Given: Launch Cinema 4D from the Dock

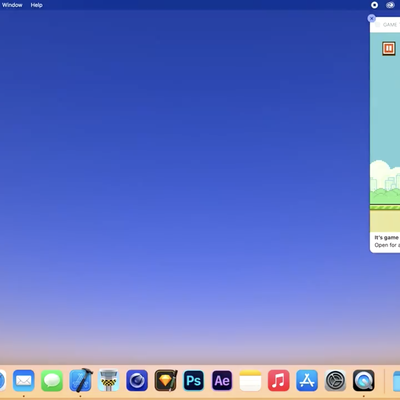Looking at the screenshot, I should [137, 380].
